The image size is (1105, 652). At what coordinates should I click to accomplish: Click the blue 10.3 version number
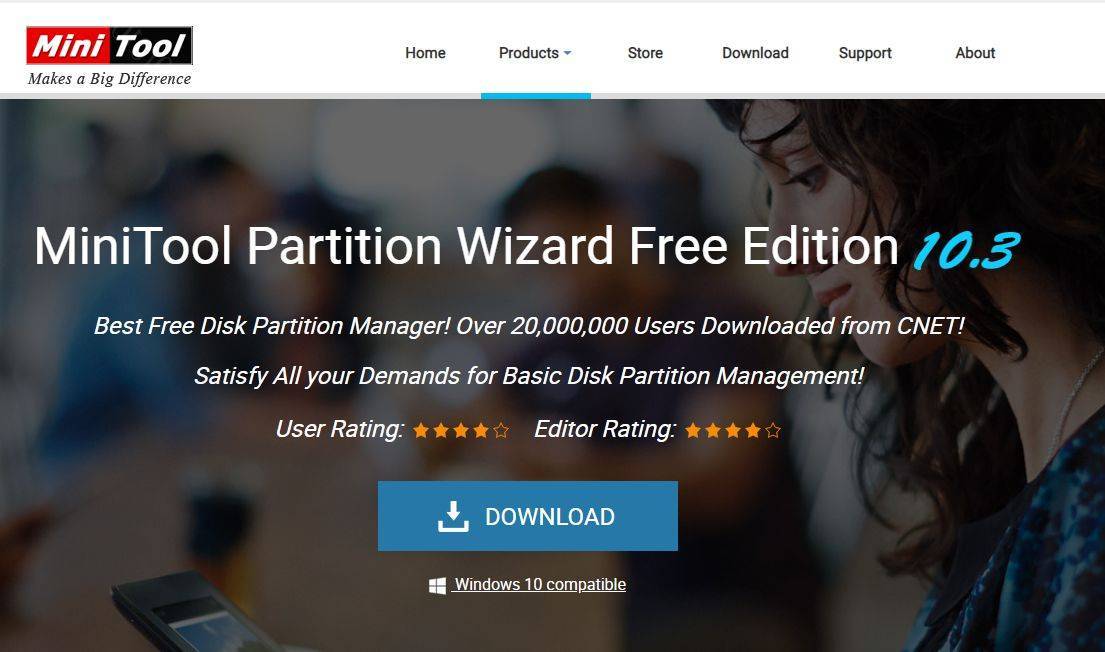click(965, 249)
